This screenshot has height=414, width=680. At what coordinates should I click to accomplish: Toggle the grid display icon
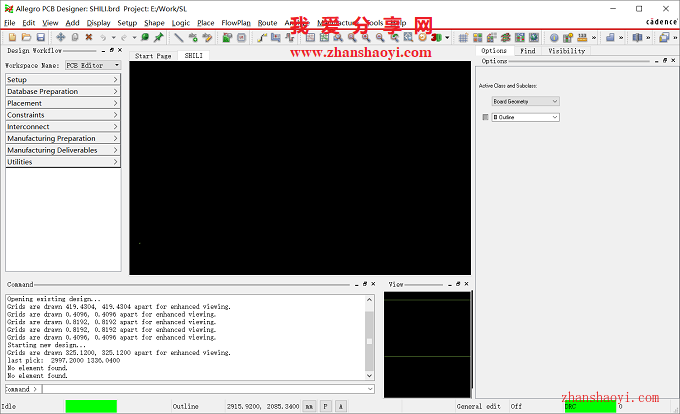pyautogui.click(x=463, y=38)
